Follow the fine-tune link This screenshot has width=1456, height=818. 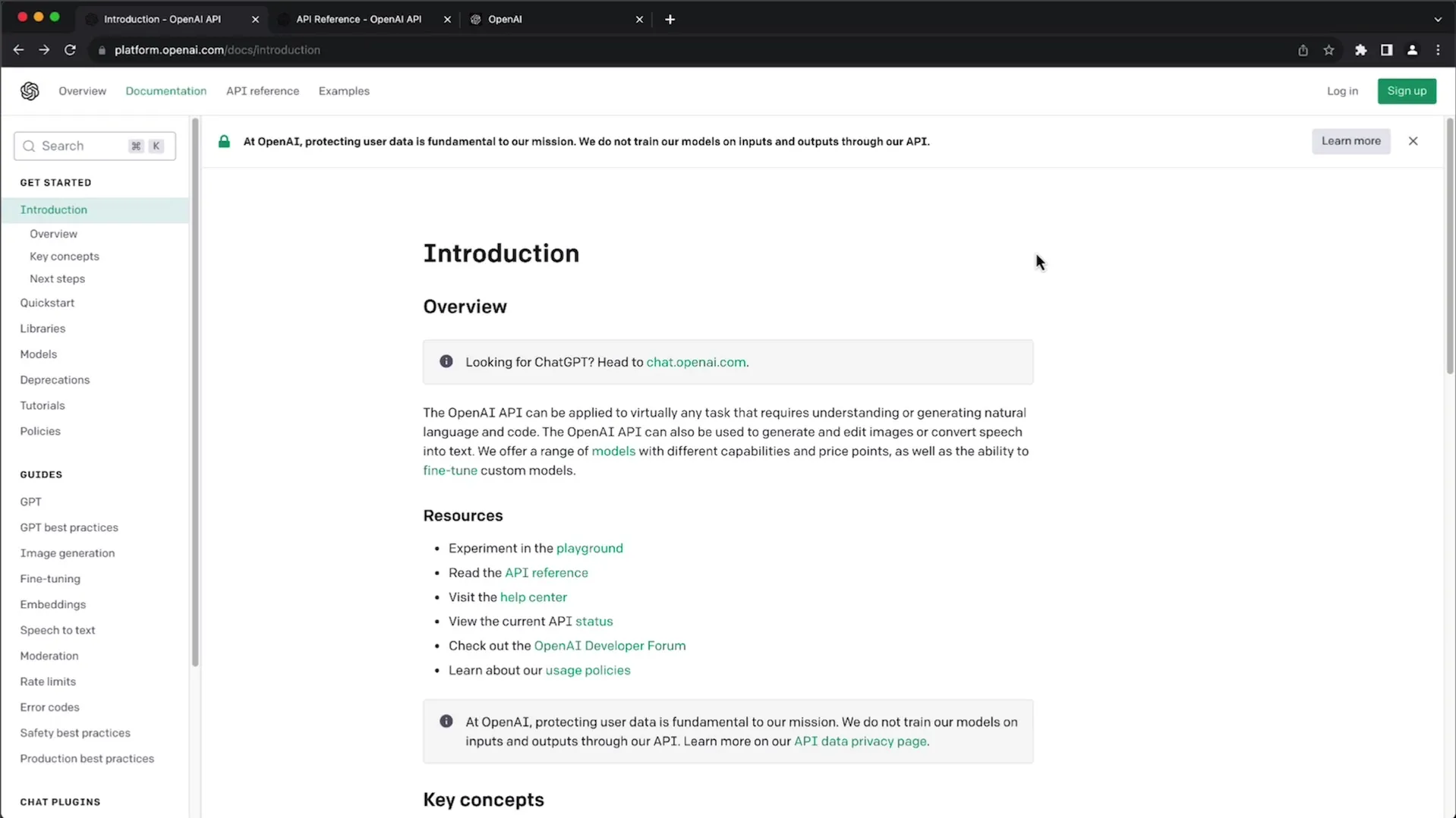[450, 470]
